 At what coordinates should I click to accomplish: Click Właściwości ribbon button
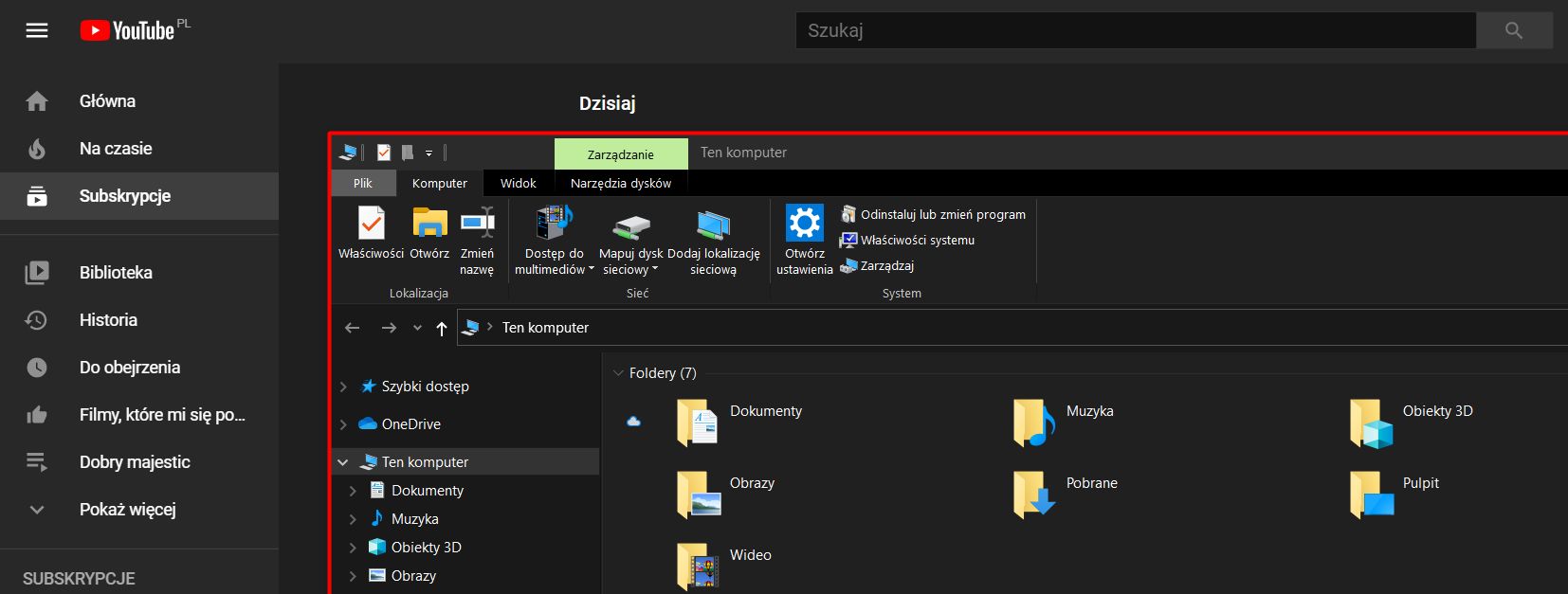(372, 233)
